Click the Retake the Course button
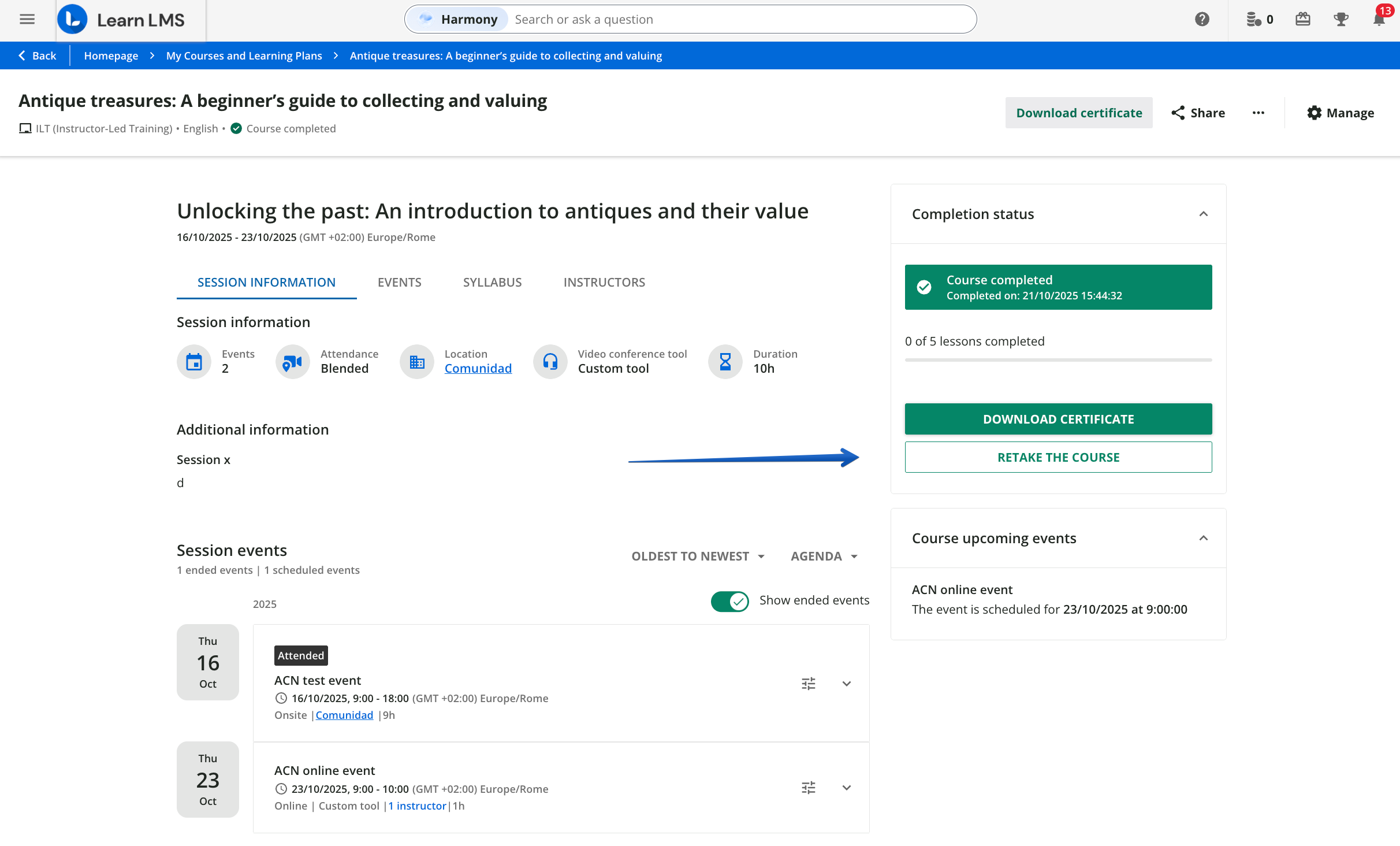 point(1058,457)
